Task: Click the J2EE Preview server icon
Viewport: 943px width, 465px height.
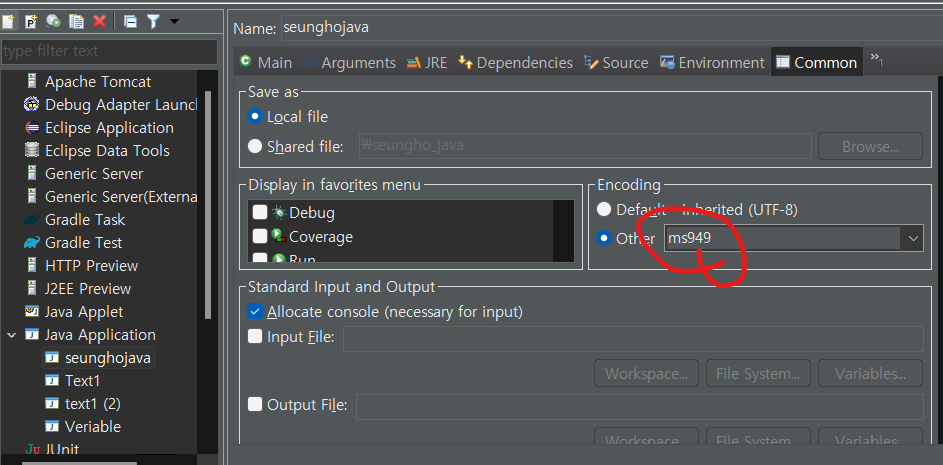Action: click(32, 289)
